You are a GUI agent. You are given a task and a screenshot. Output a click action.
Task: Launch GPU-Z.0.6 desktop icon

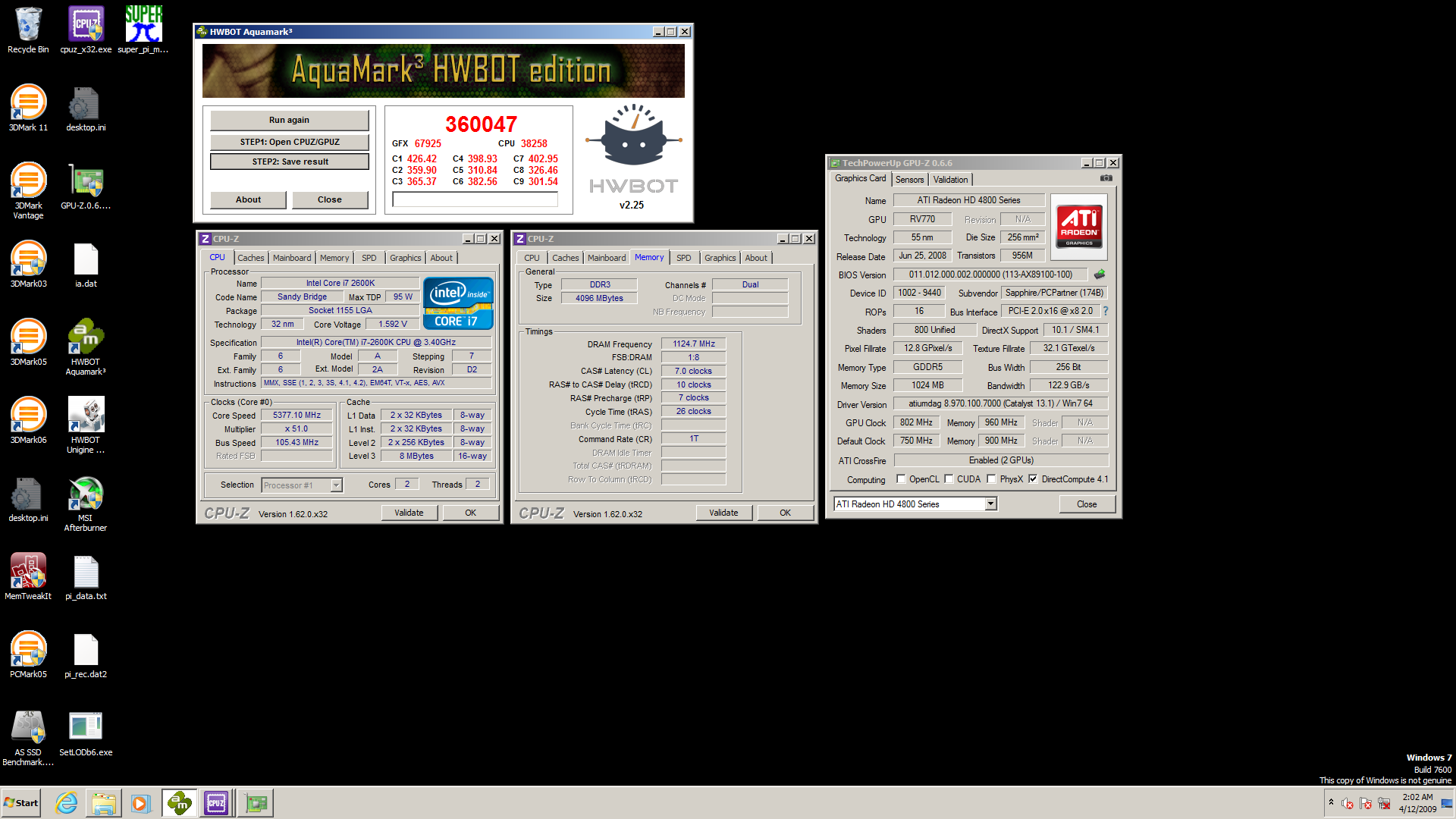click(86, 187)
